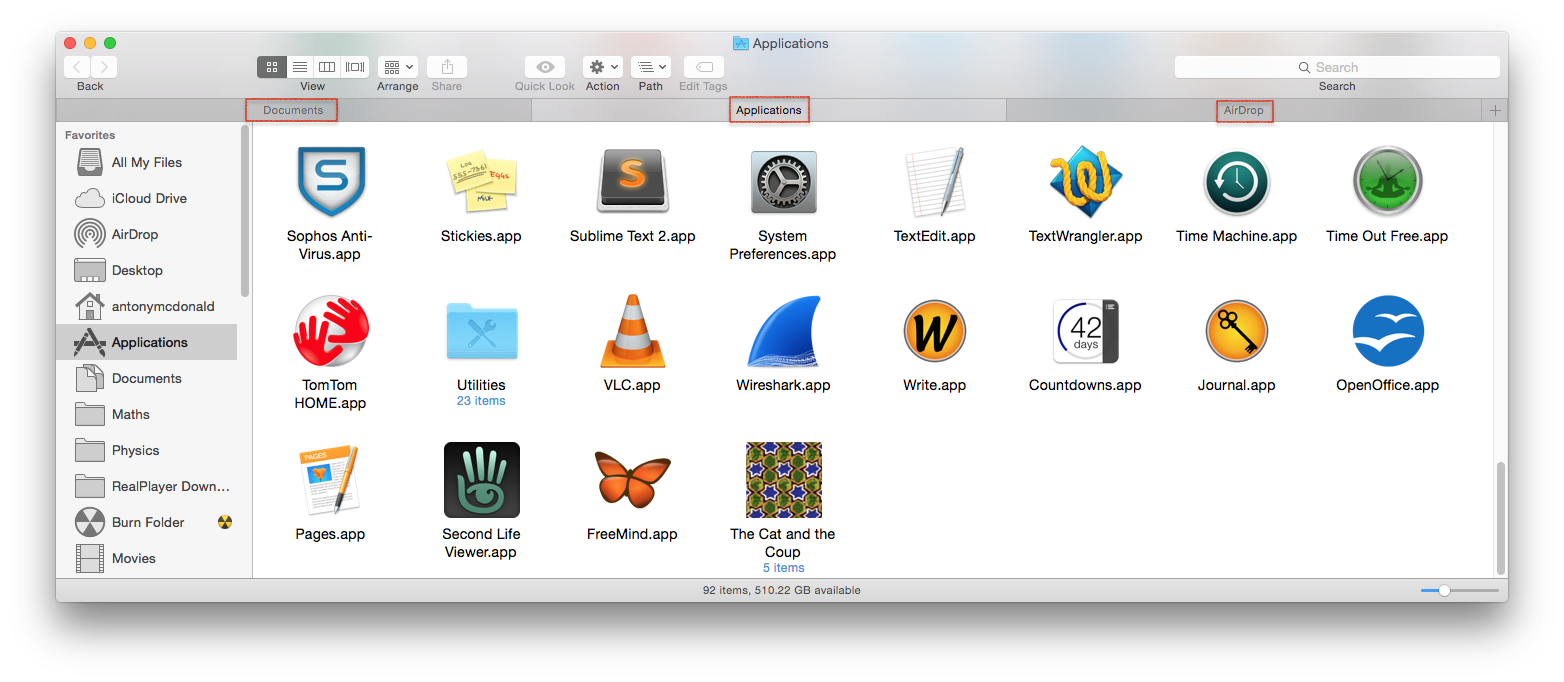
Task: Select TomTom HOME.app icon
Action: click(331, 331)
